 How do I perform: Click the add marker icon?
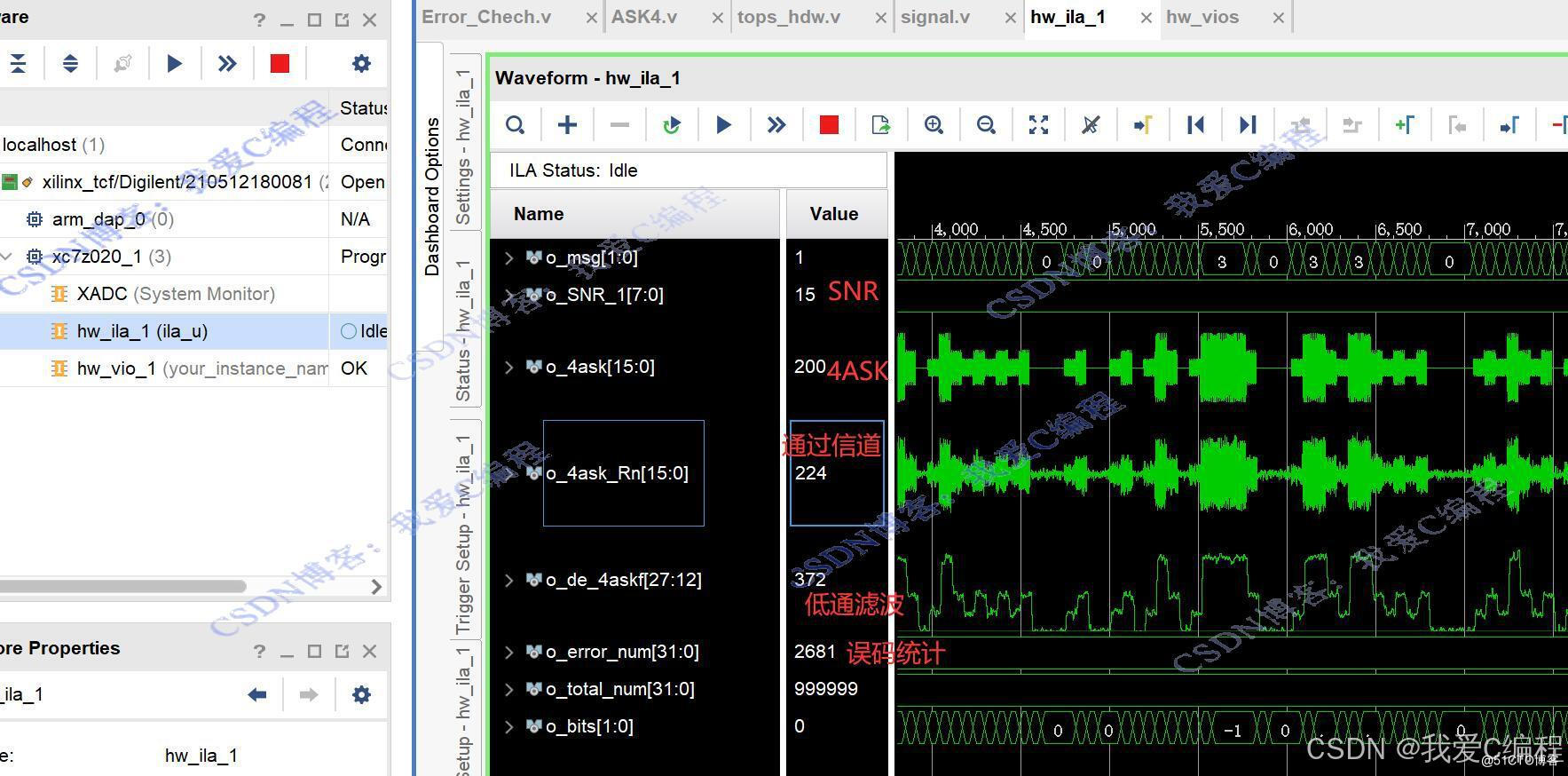coord(1405,125)
